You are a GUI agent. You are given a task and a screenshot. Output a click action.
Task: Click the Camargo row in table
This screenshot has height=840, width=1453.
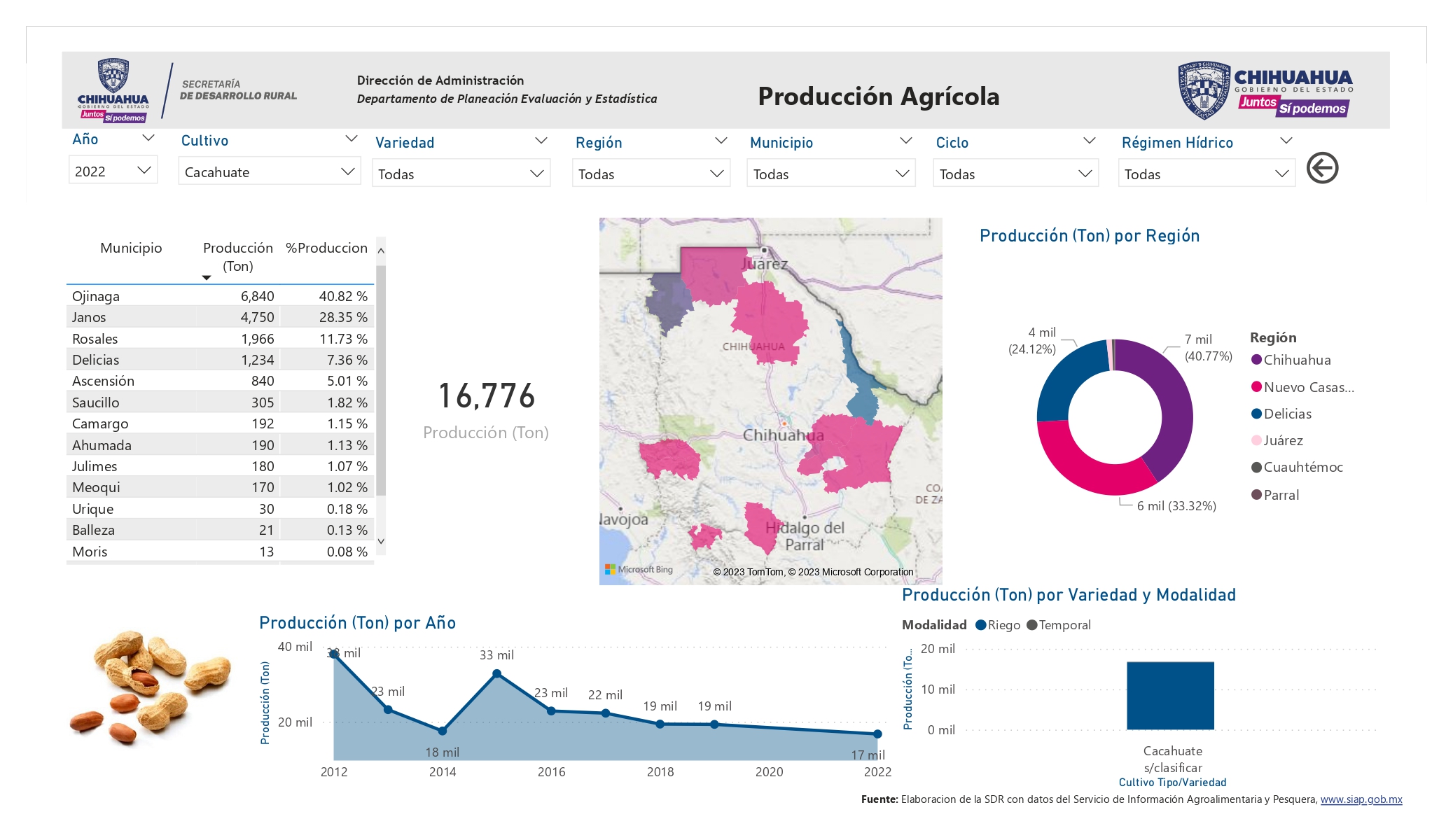click(x=220, y=423)
